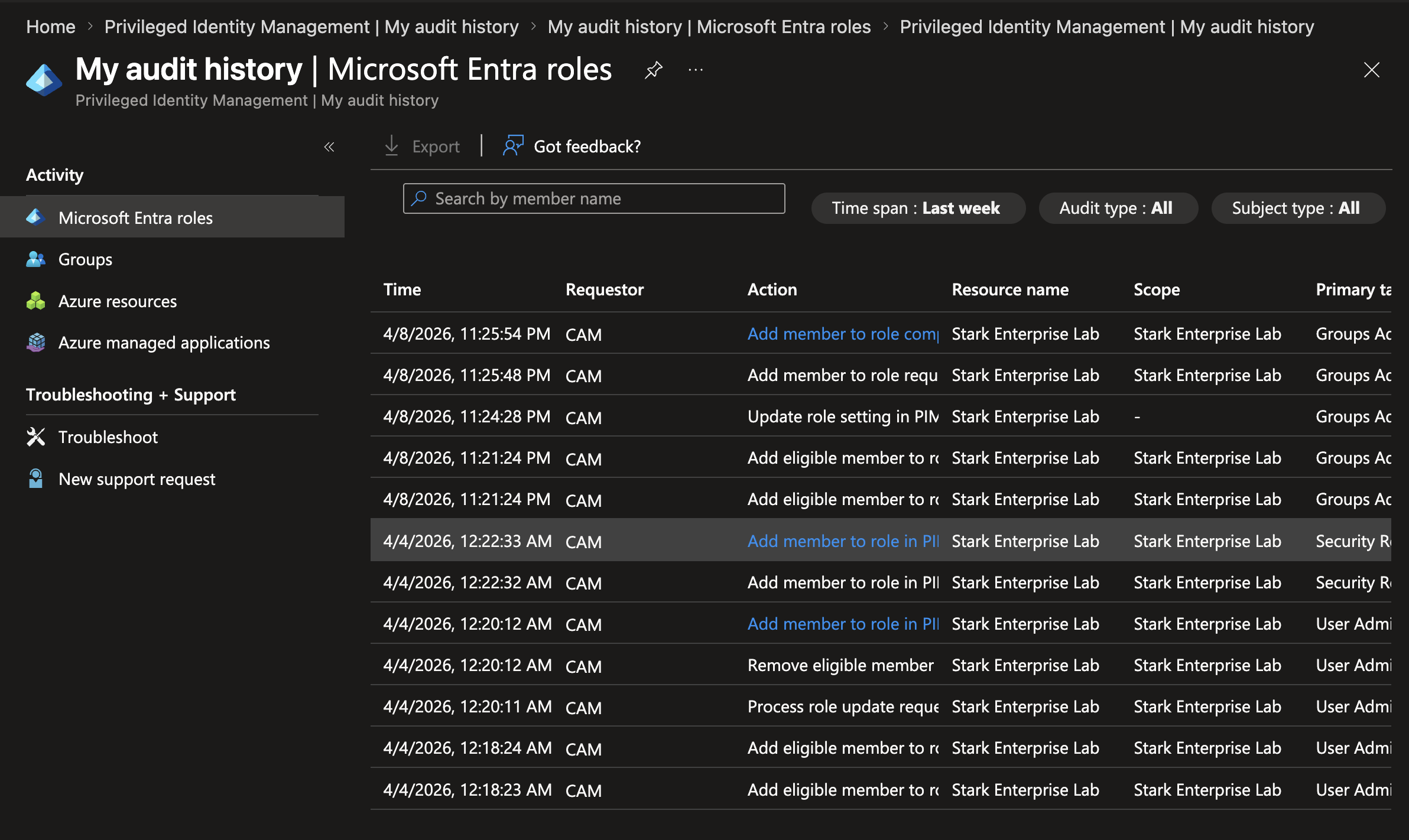Click the Azure resources cubes icon
Image resolution: width=1409 pixels, height=840 pixels.
click(x=35, y=301)
